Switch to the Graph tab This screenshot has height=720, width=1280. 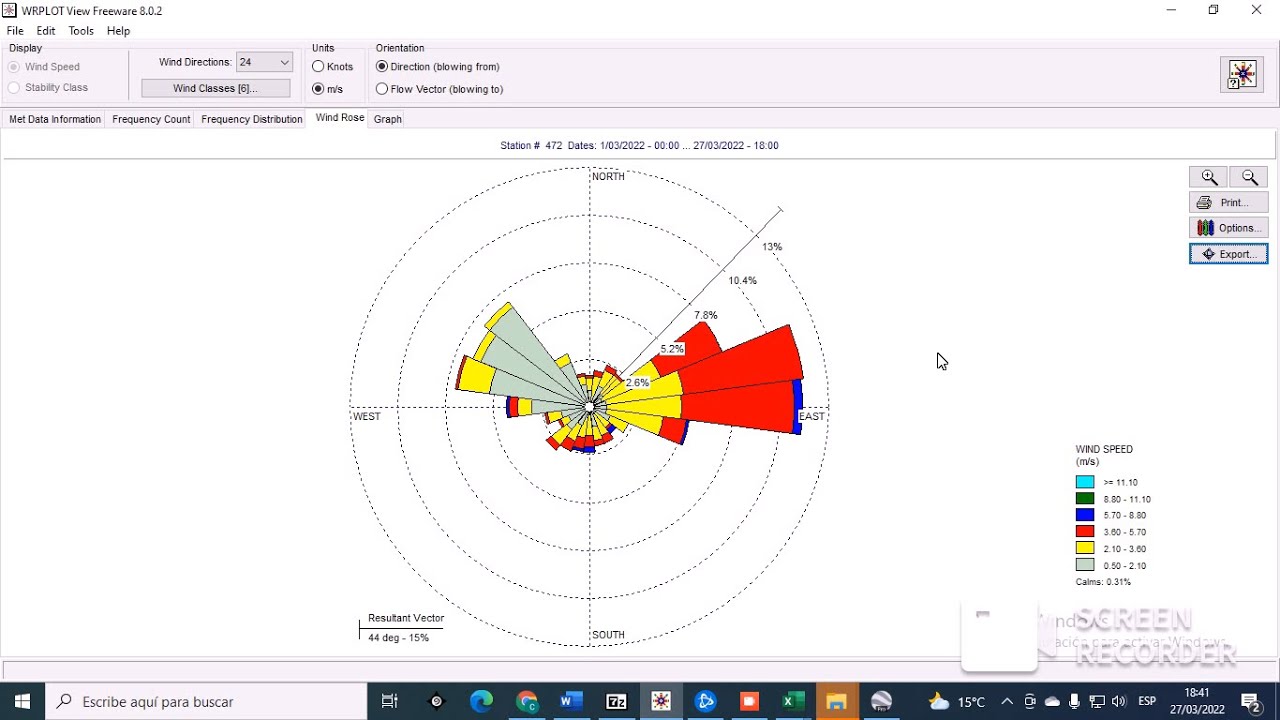(387, 119)
